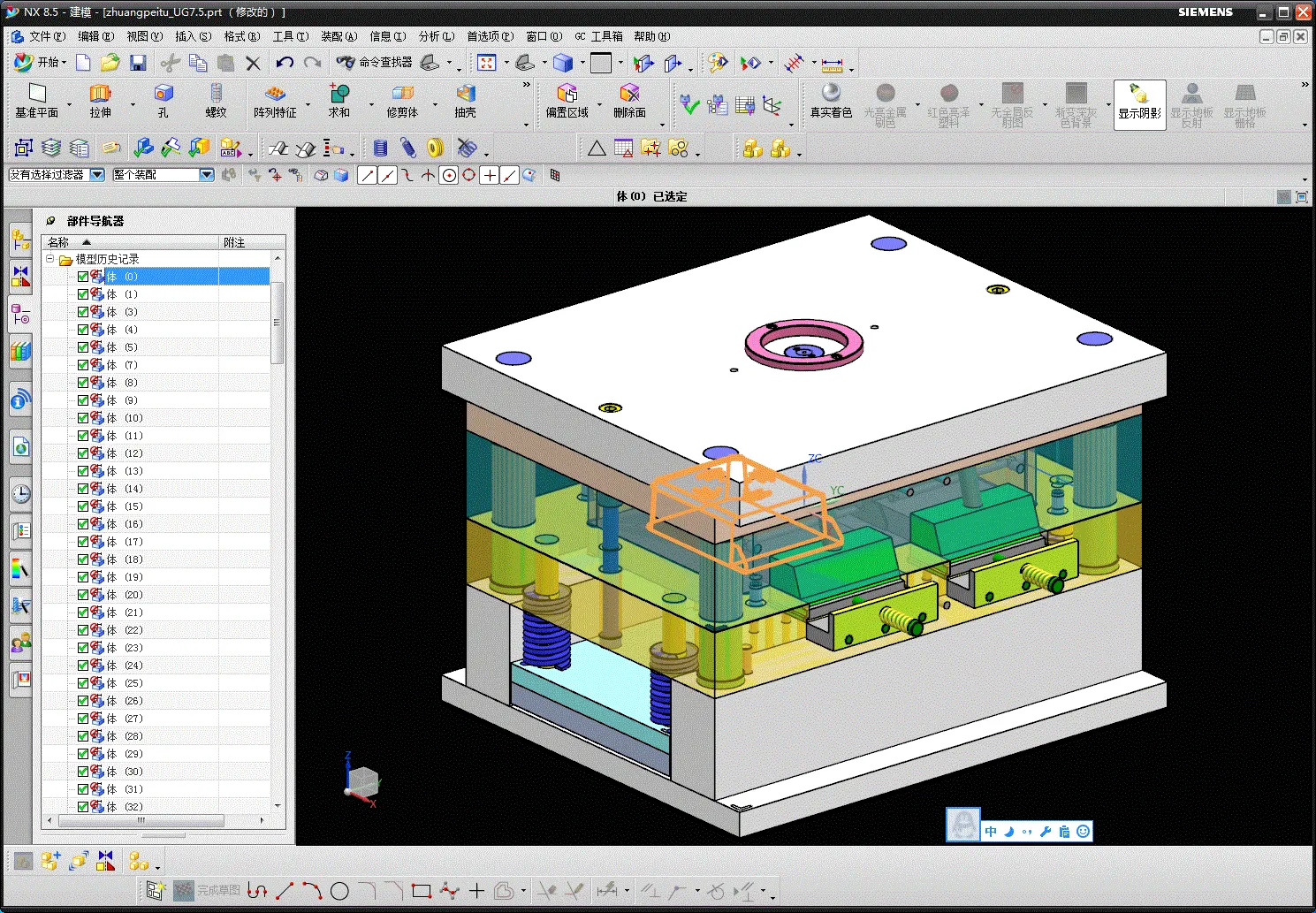Choose the 孔 hole tool
The image size is (1316, 913).
[163, 102]
